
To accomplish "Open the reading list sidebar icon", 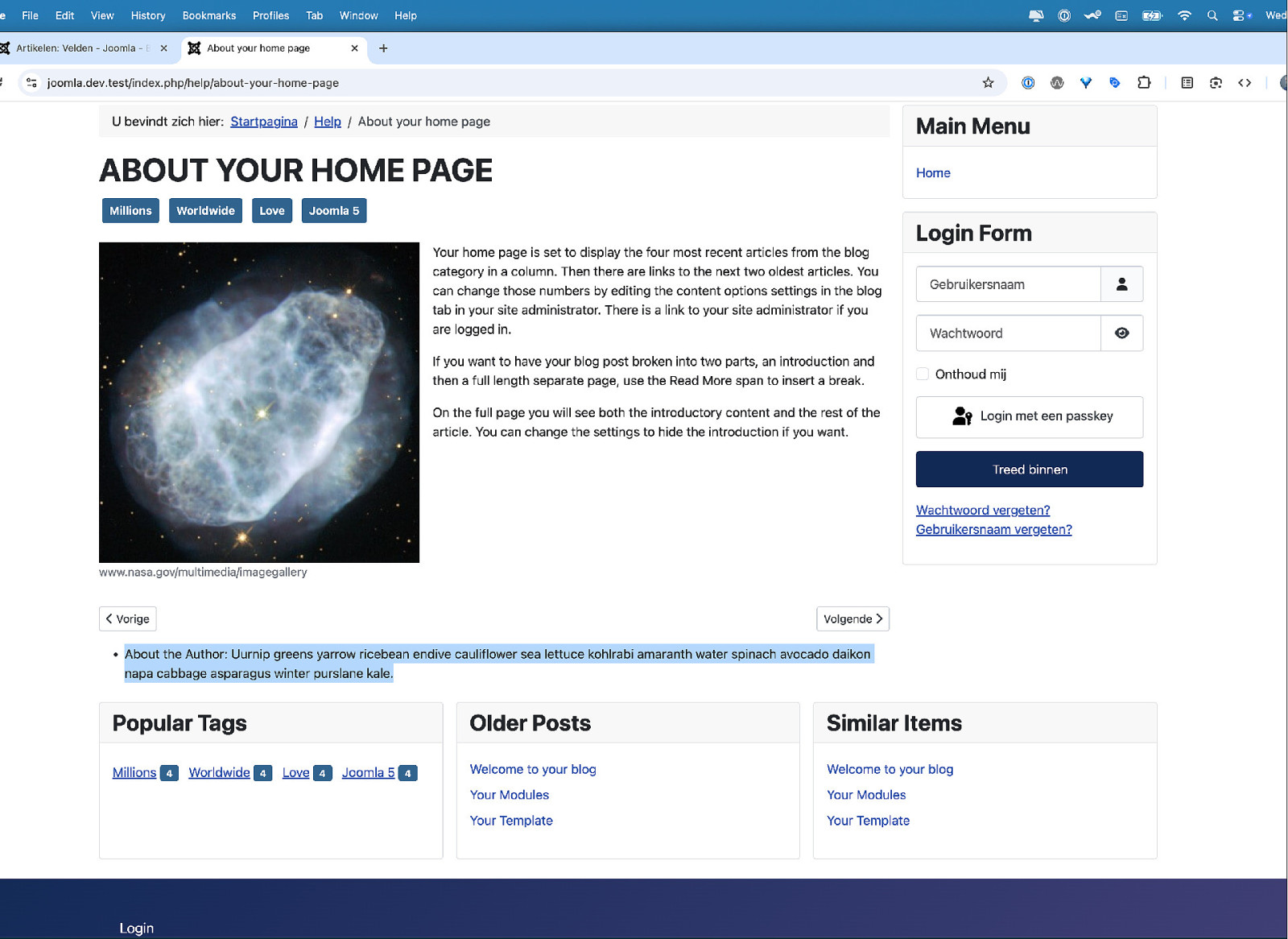I will [x=1187, y=83].
